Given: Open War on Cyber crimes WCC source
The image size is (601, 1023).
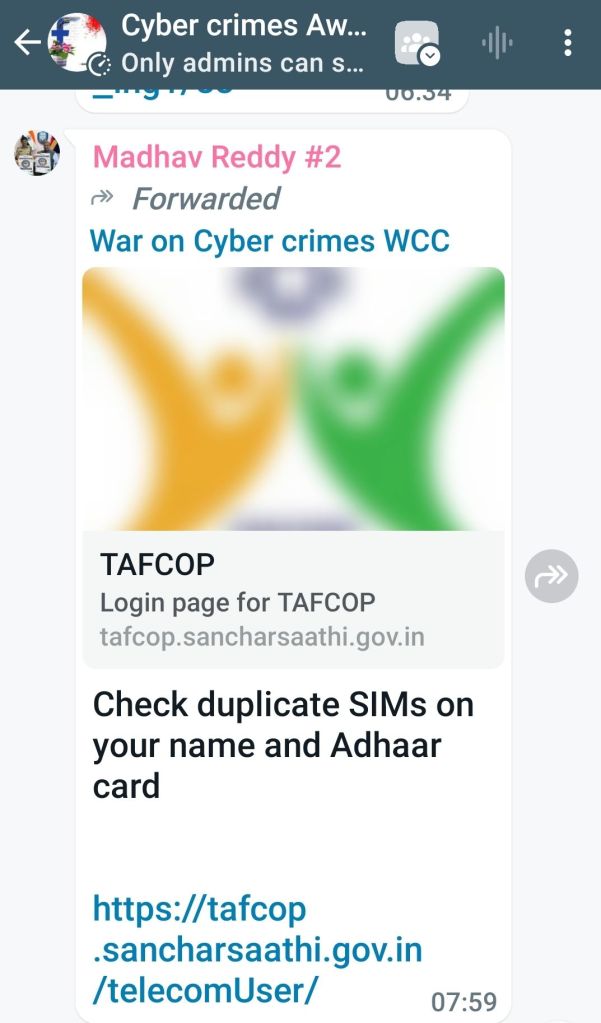Looking at the screenshot, I should [x=270, y=241].
